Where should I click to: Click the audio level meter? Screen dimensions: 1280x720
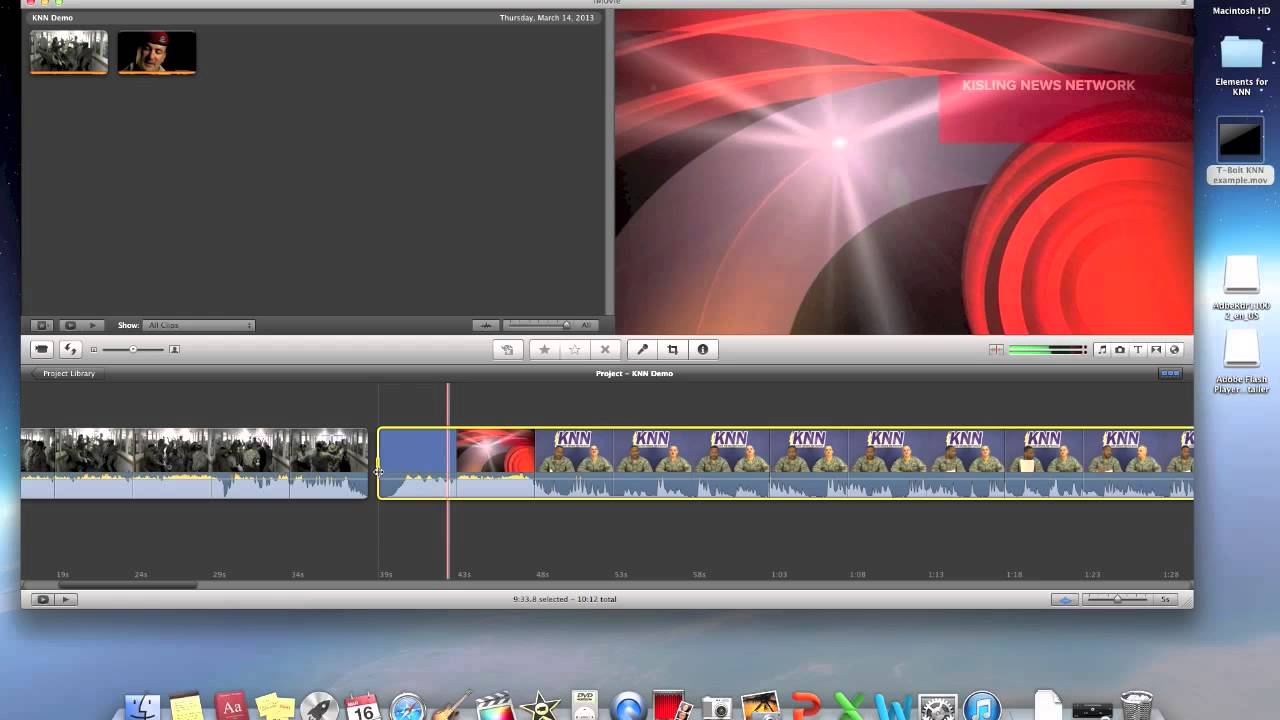tap(1047, 349)
